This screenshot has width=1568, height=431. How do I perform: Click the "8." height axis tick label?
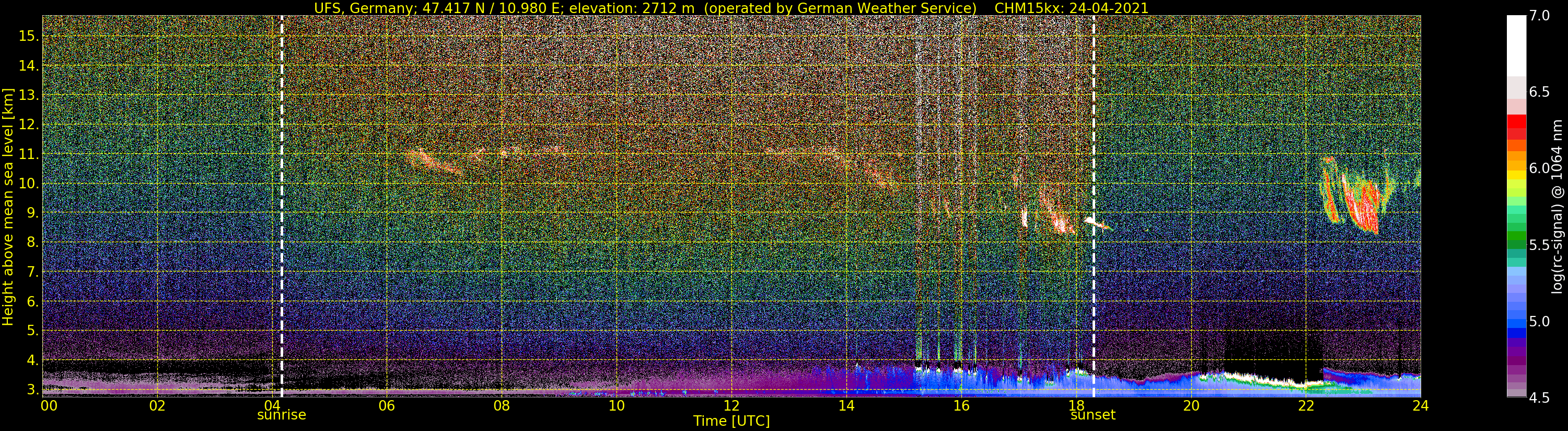click(33, 242)
